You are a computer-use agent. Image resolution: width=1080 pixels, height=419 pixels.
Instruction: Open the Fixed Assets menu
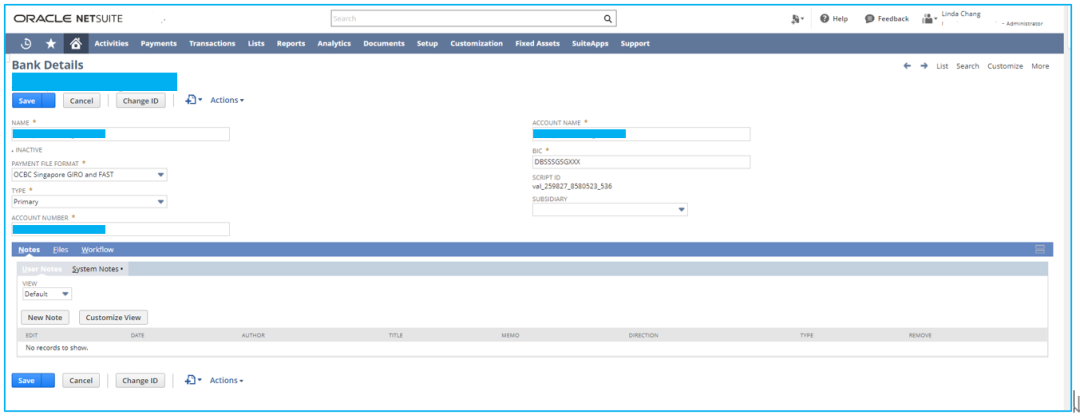537,43
